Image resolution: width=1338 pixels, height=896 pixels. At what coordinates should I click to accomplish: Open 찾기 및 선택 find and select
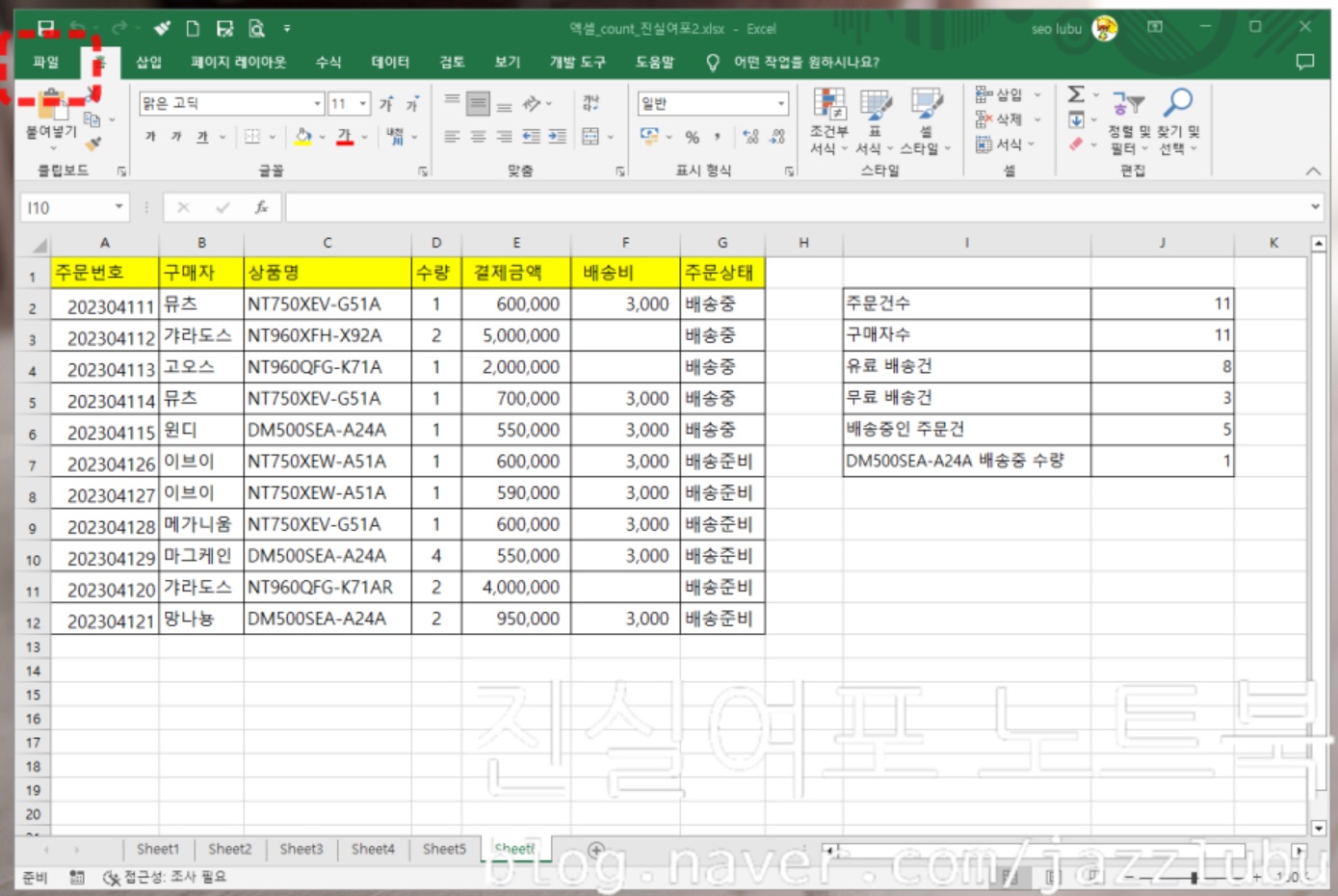[x=1178, y=122]
